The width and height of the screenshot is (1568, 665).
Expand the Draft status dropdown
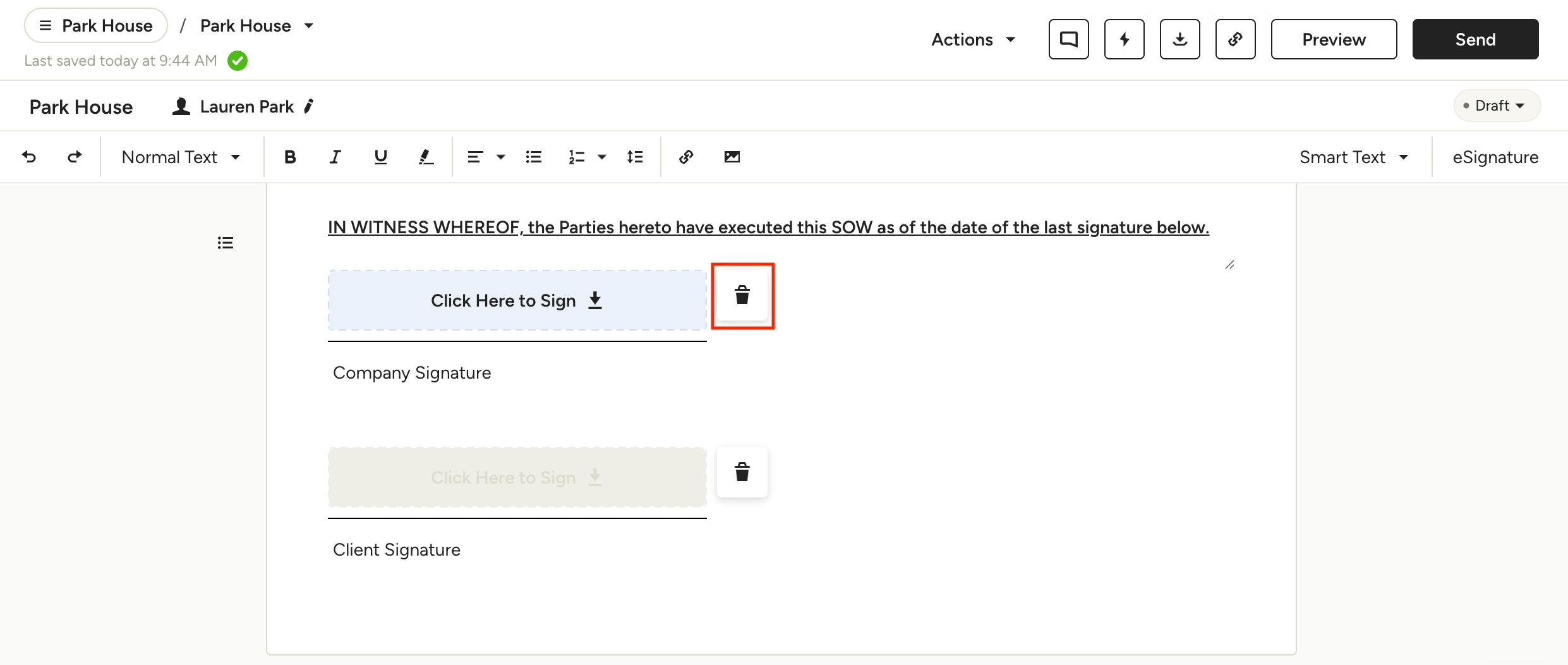click(1497, 106)
